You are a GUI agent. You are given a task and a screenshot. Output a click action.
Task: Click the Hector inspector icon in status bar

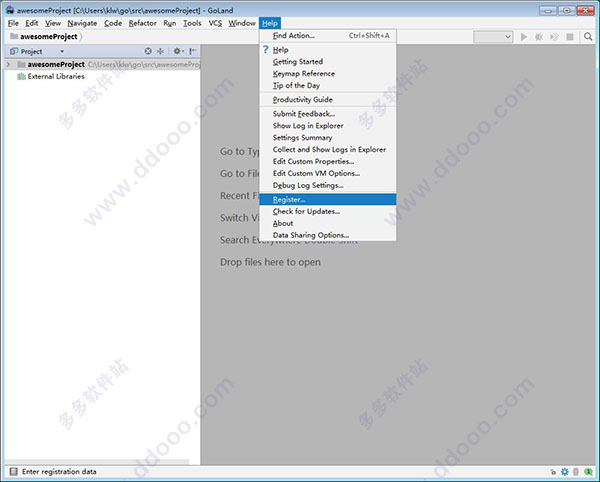576,472
